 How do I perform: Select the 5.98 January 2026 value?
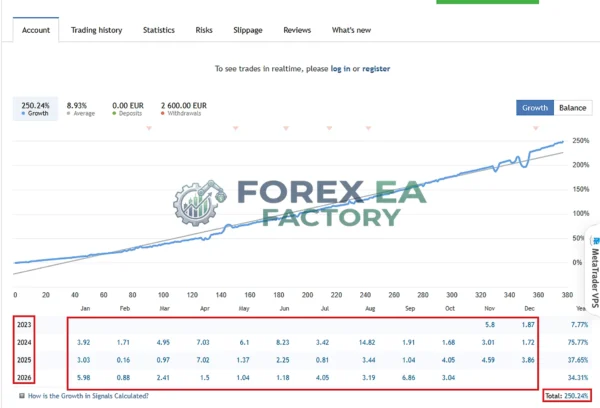[x=83, y=377]
